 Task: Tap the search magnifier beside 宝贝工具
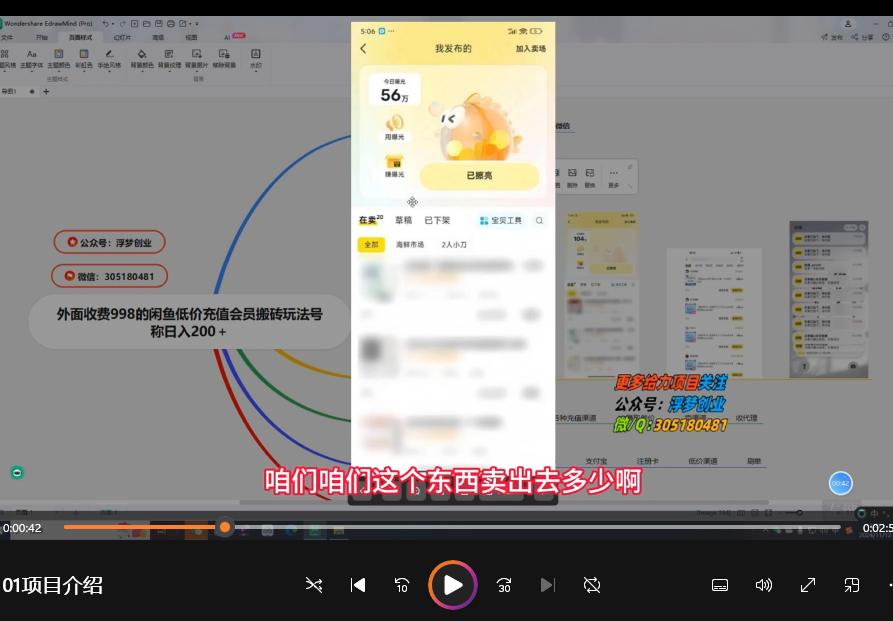click(539, 220)
